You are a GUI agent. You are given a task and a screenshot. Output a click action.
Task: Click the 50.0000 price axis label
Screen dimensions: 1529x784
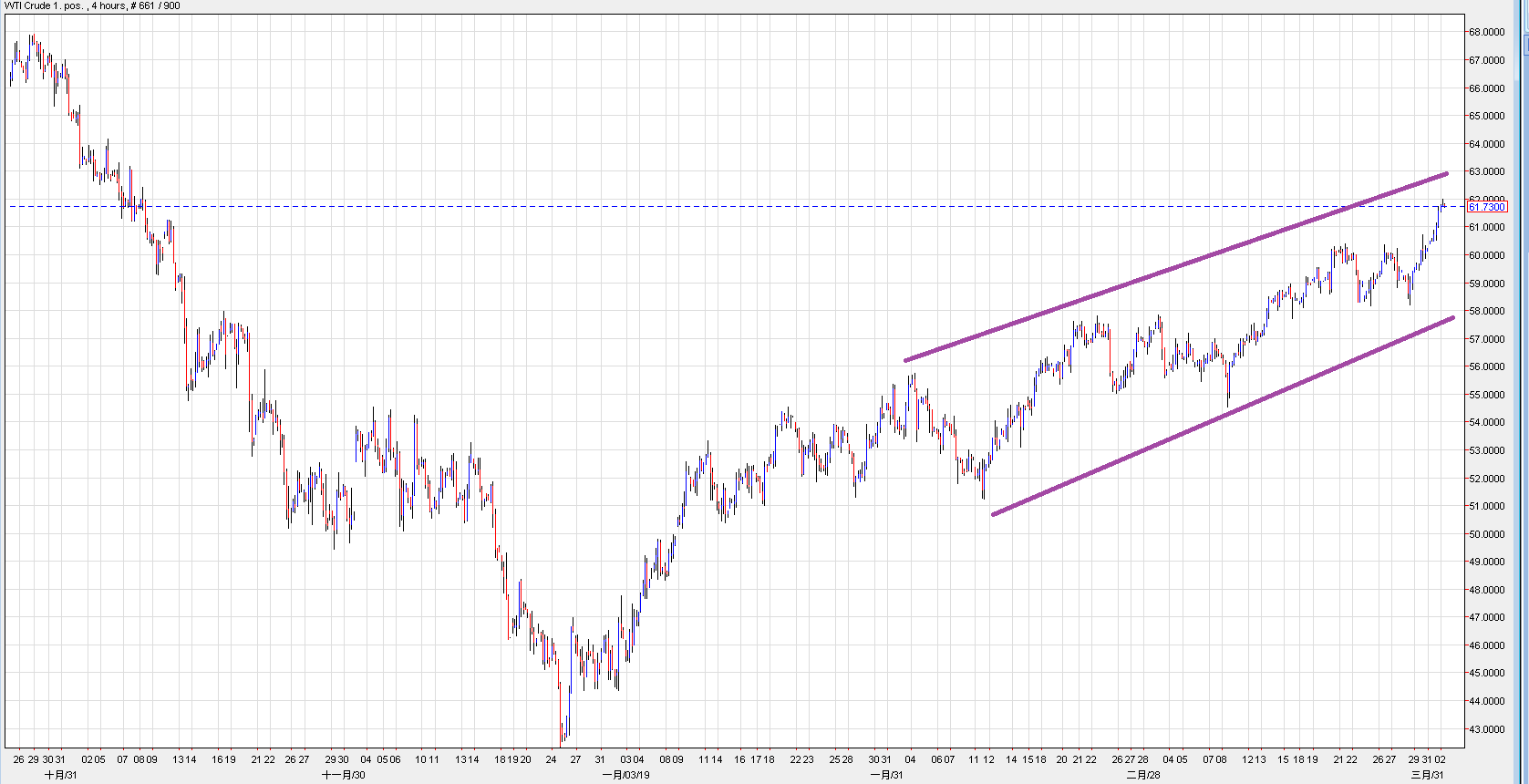coord(1486,534)
